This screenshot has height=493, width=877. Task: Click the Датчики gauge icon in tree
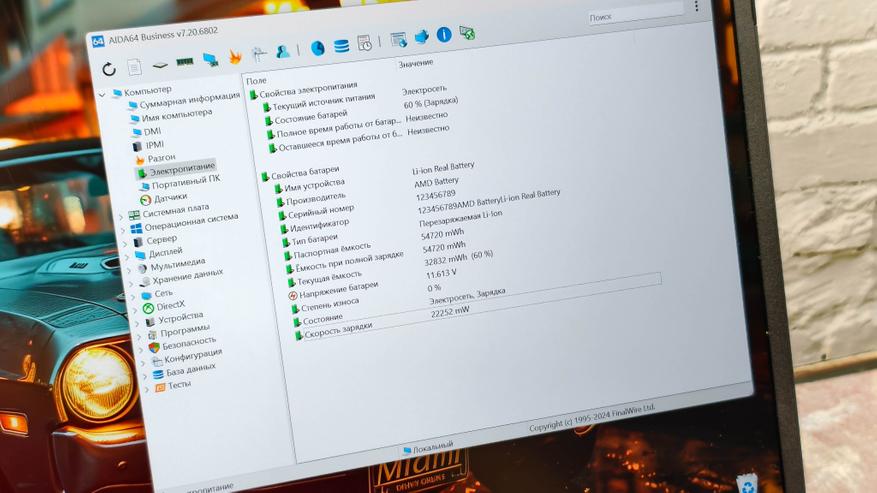(x=145, y=200)
